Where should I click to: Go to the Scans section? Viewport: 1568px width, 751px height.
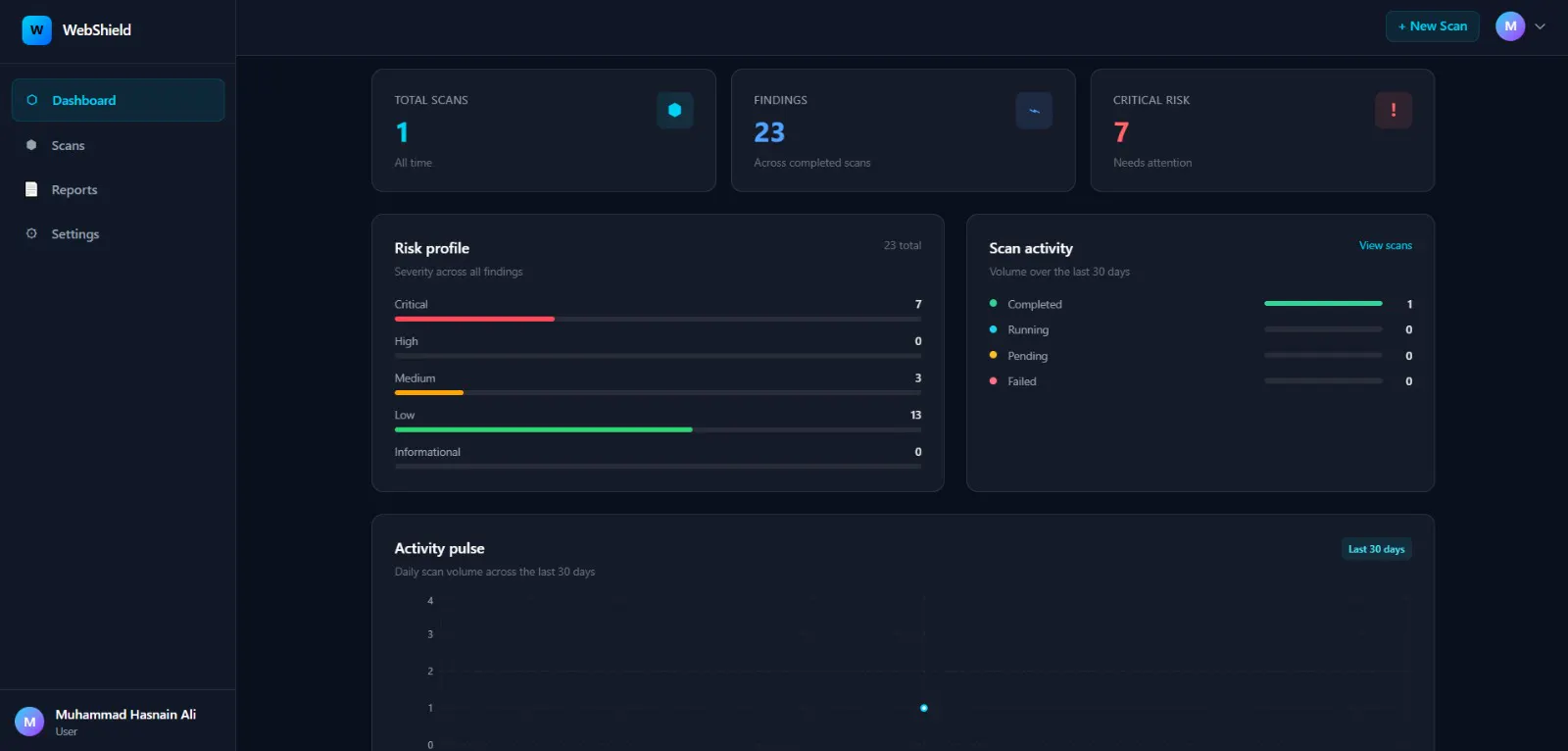118,145
